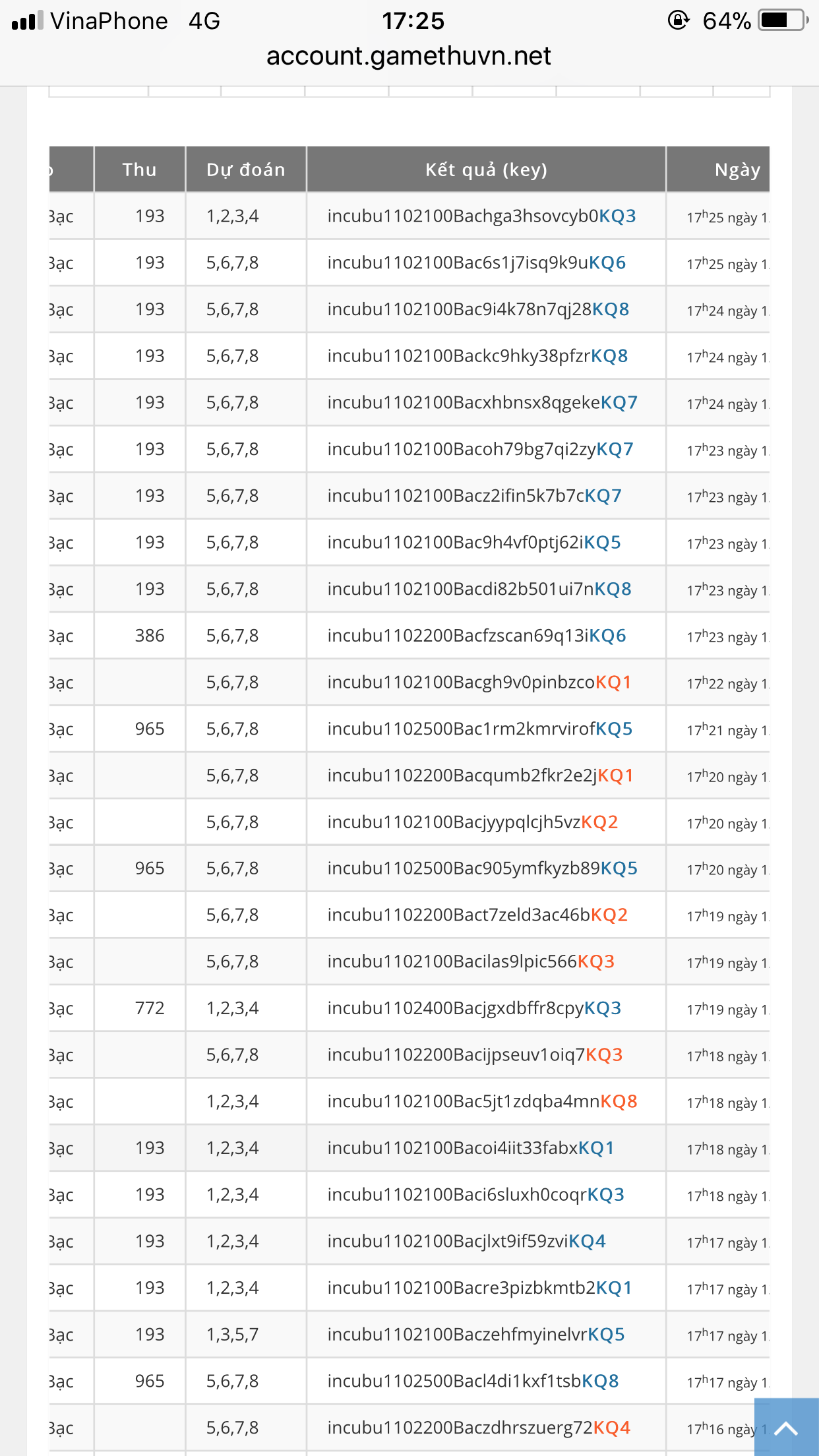The height and width of the screenshot is (1456, 819).
Task: Tap the 1,3,5,7 prediction cell
Action: click(x=232, y=1335)
